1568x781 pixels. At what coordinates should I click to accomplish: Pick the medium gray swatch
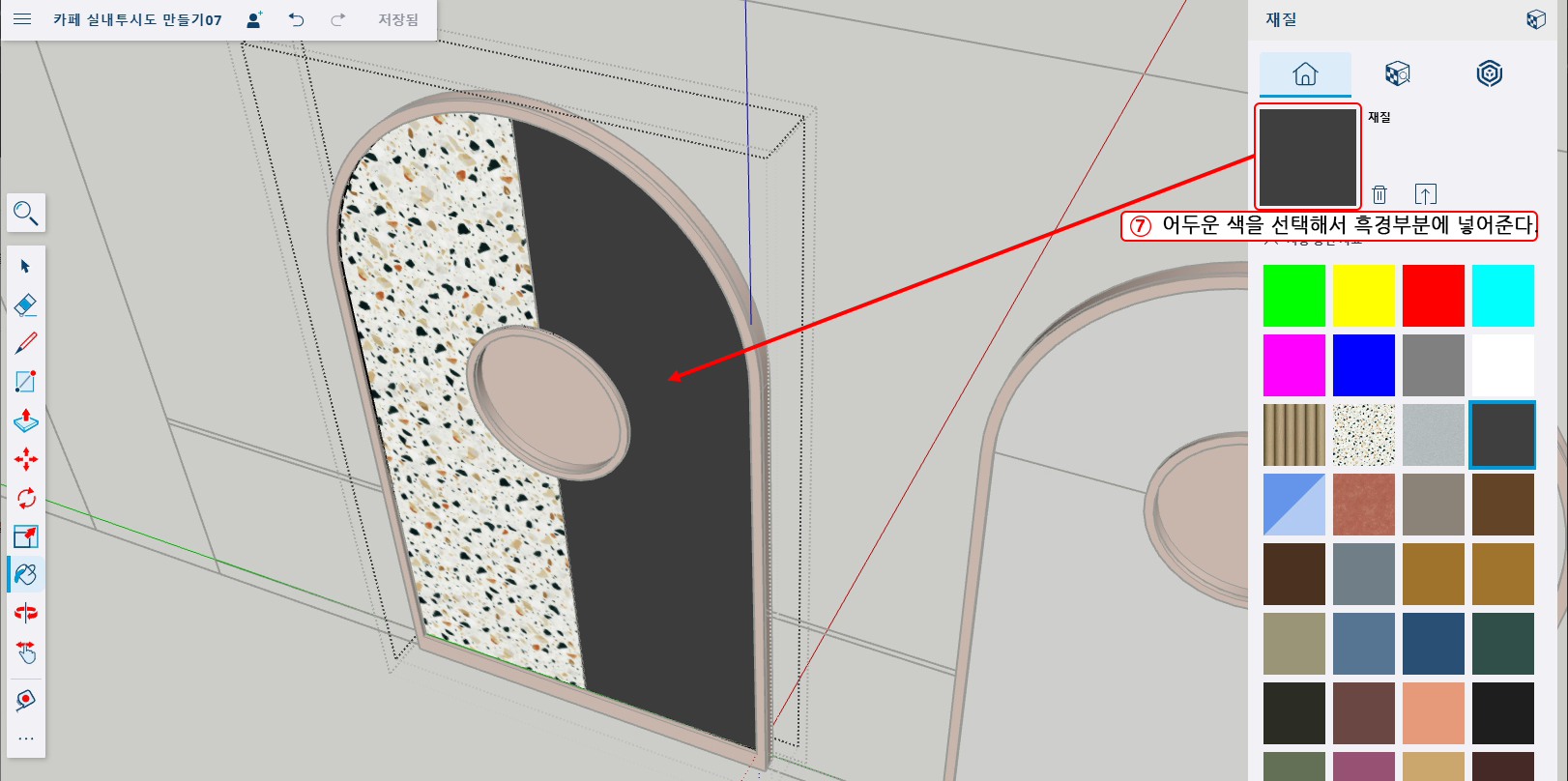coord(1434,365)
